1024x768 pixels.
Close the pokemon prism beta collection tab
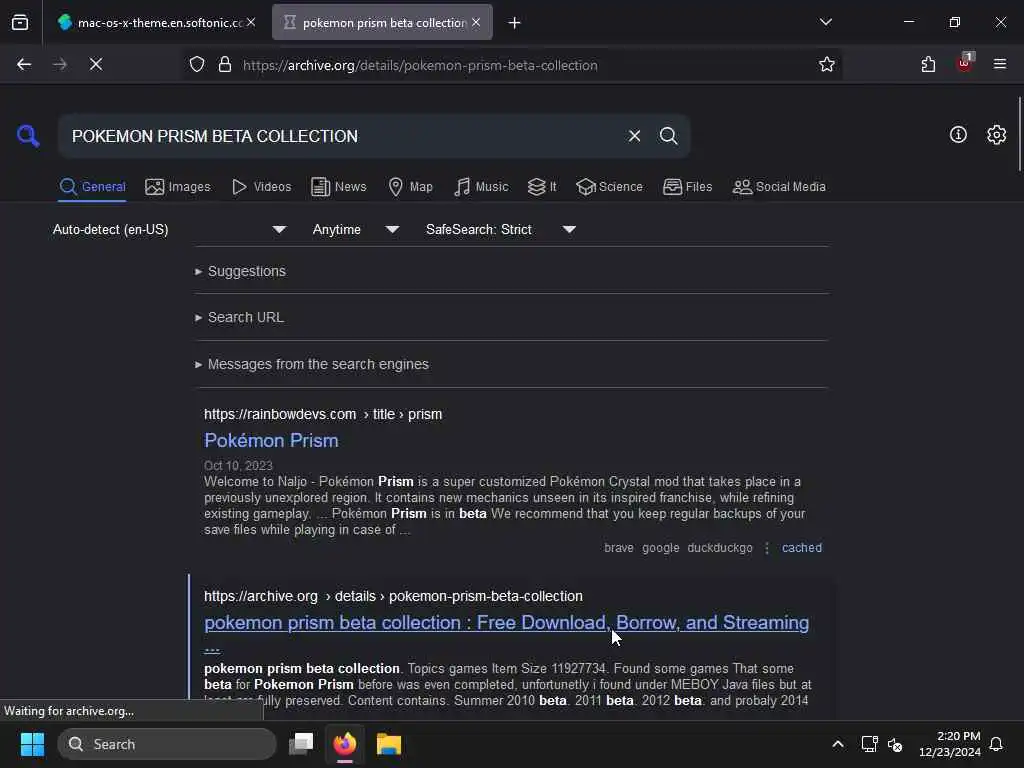pyautogui.click(x=476, y=22)
